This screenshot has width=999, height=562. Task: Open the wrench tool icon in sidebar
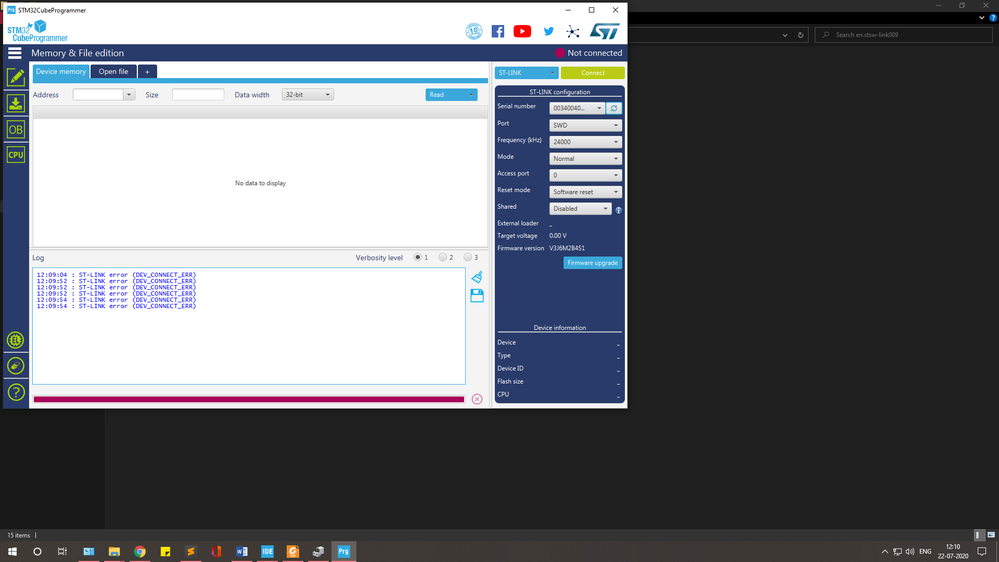[x=15, y=366]
